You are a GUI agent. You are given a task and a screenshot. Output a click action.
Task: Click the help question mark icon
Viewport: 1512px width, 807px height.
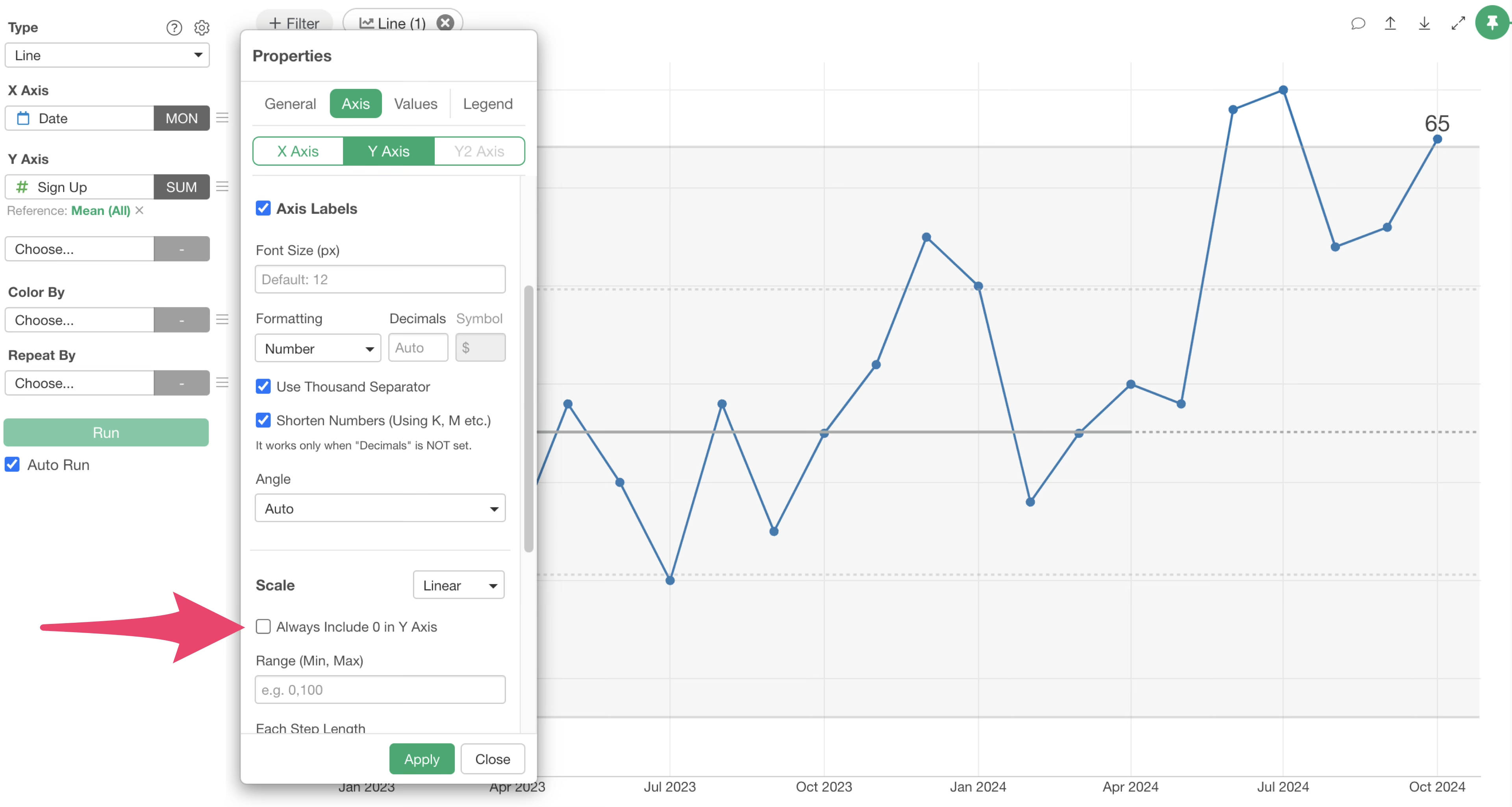coord(174,28)
